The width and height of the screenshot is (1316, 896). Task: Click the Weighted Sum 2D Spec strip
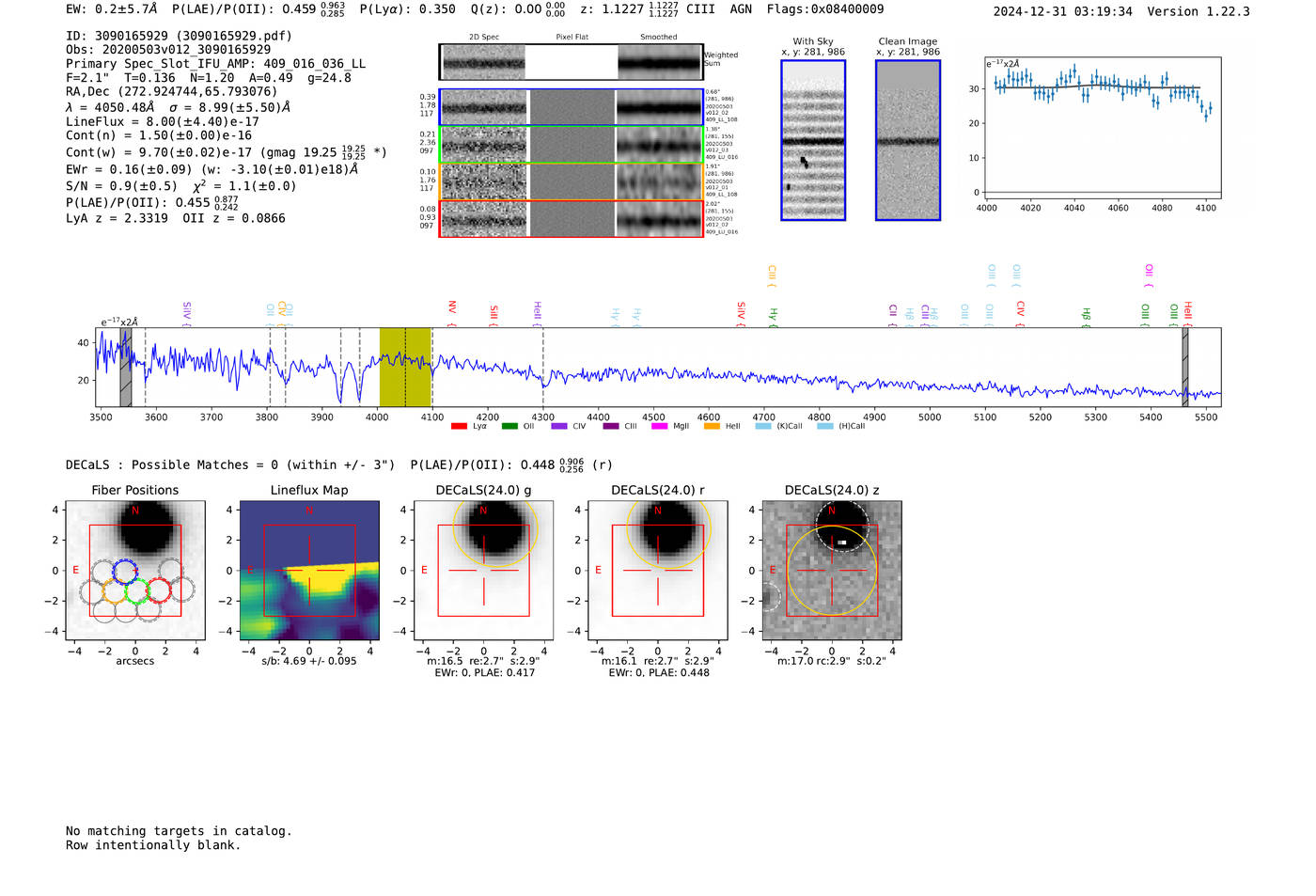[484, 62]
